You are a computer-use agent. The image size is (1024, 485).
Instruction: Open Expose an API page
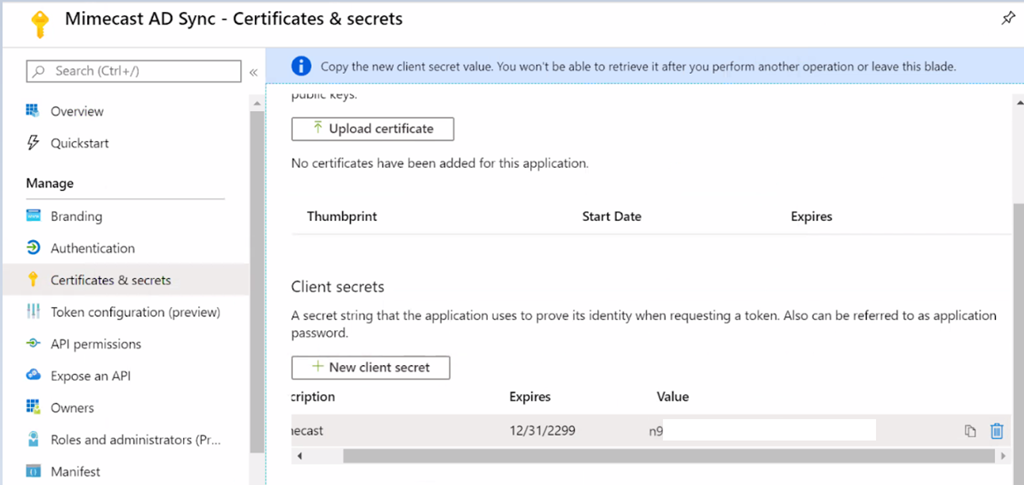(91, 376)
